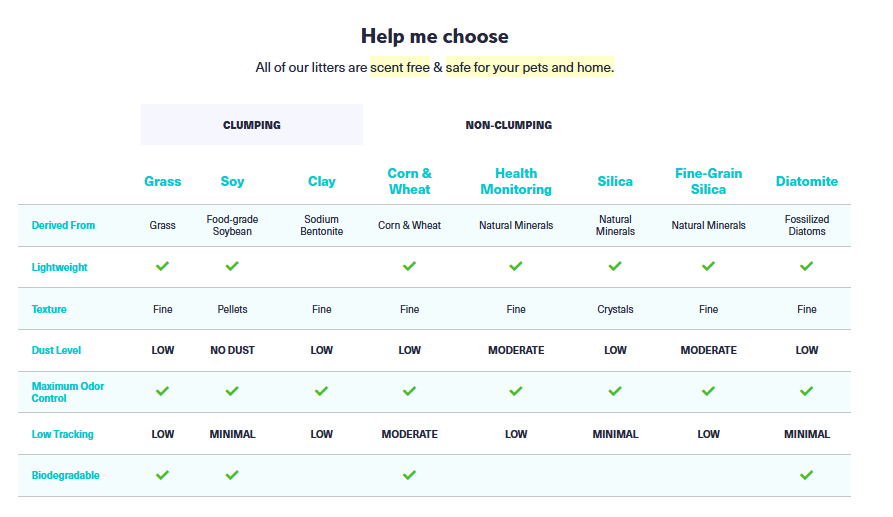
Task: Click Maximum Odor Control checkmark for Clay
Action: point(321,391)
